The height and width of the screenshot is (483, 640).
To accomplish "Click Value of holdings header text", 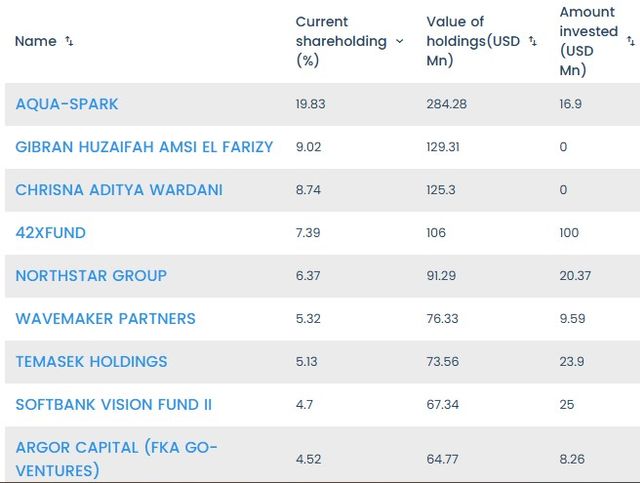I will (x=470, y=41).
